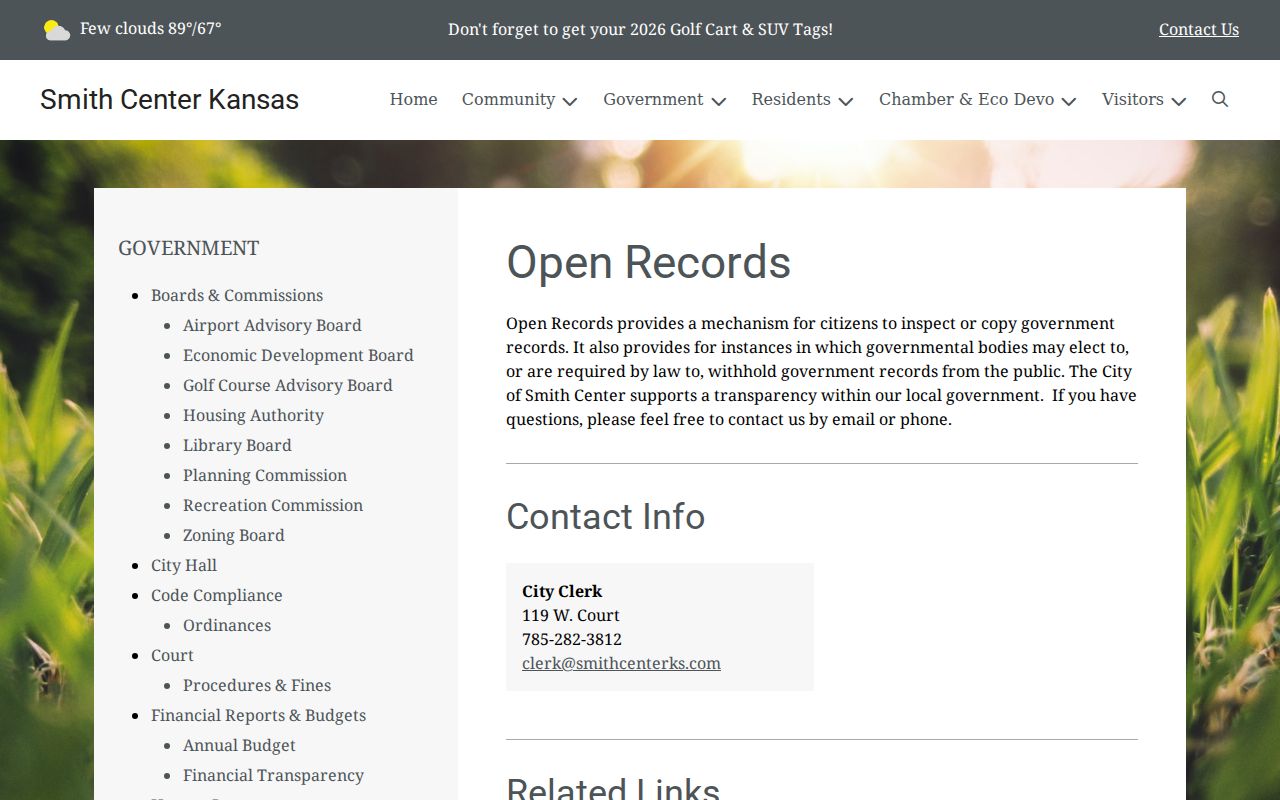Click the phone number 785-282-3812
The image size is (1280, 800).
tap(572, 639)
